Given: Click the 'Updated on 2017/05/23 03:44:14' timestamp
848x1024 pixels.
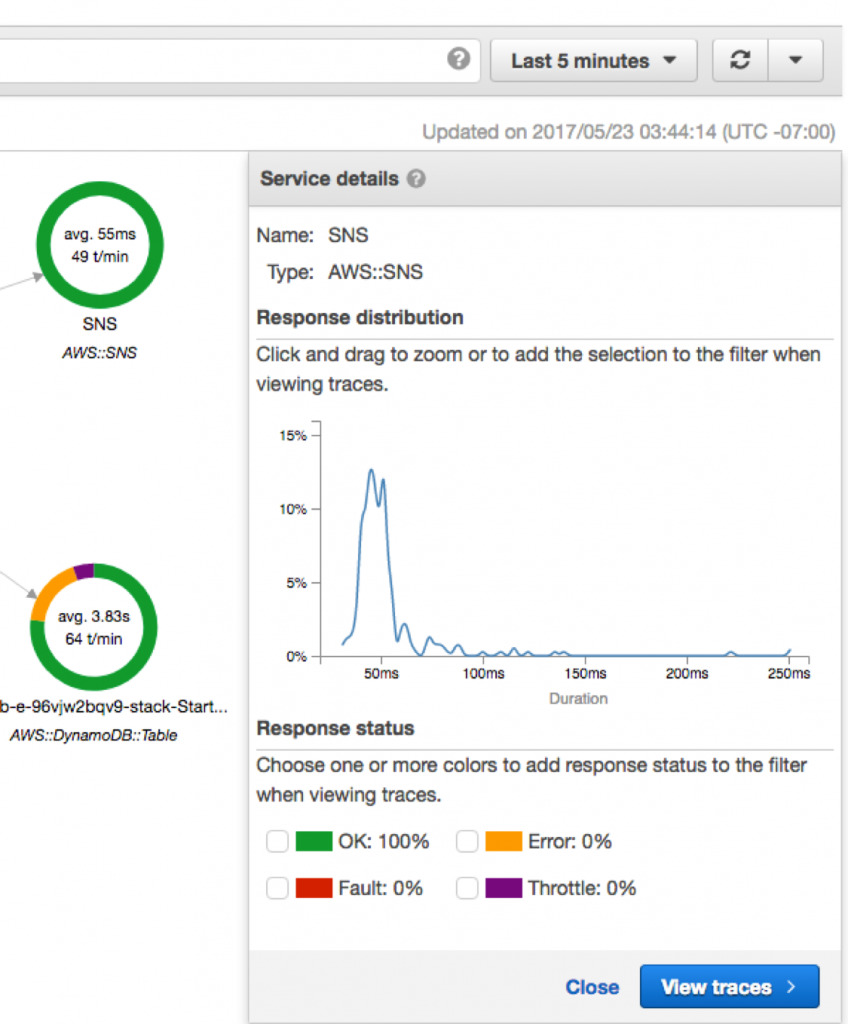Looking at the screenshot, I should click(x=628, y=132).
